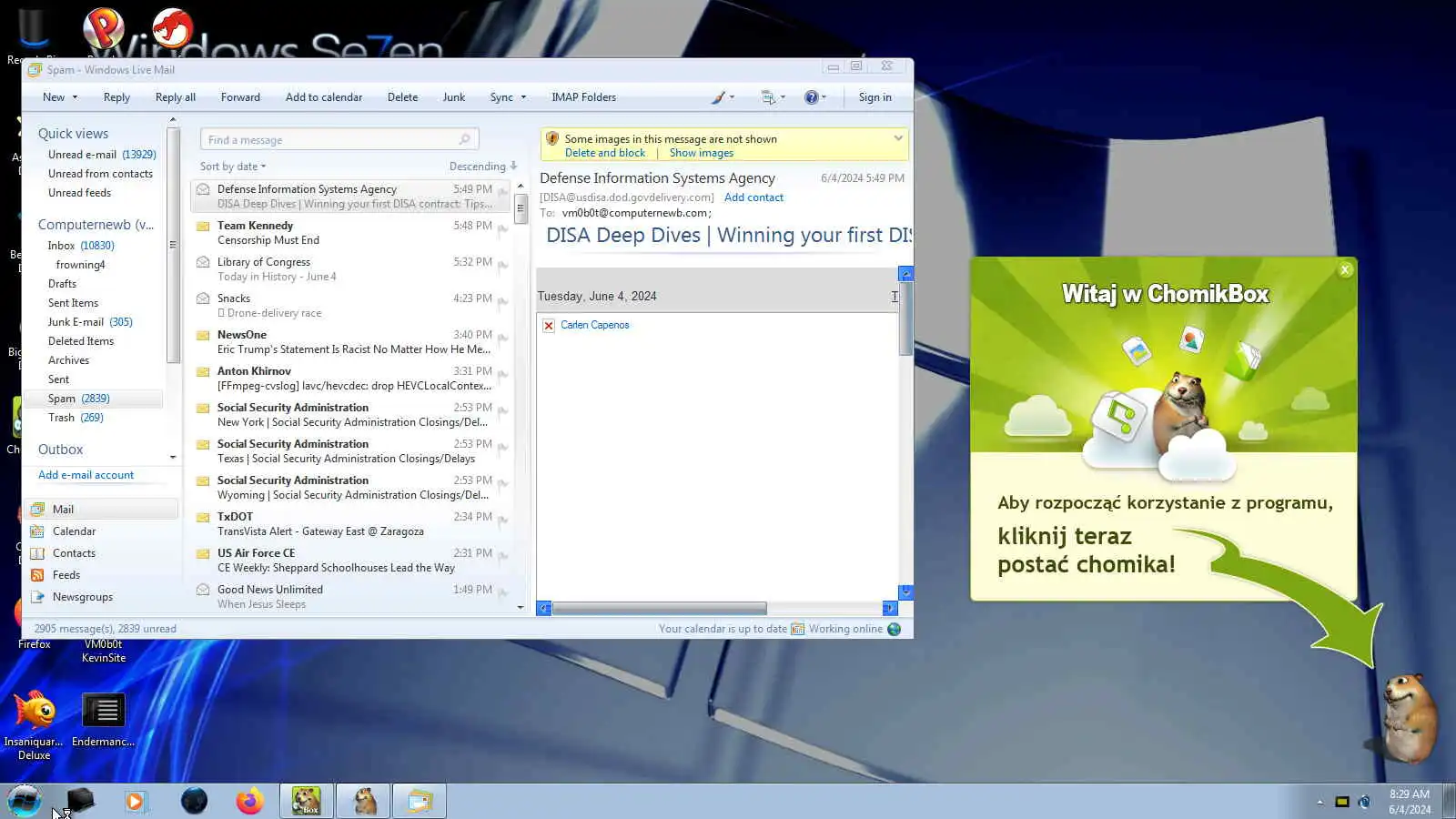The image size is (1456, 819).
Task: Click the Delete and block link
Action: click(605, 153)
